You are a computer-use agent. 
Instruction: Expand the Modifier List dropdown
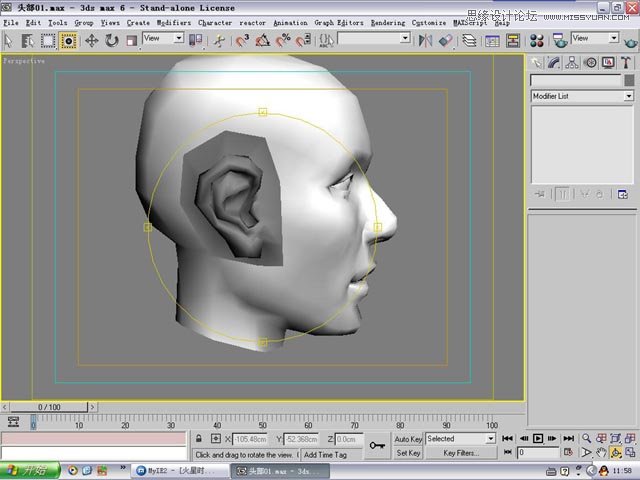[x=582, y=96]
